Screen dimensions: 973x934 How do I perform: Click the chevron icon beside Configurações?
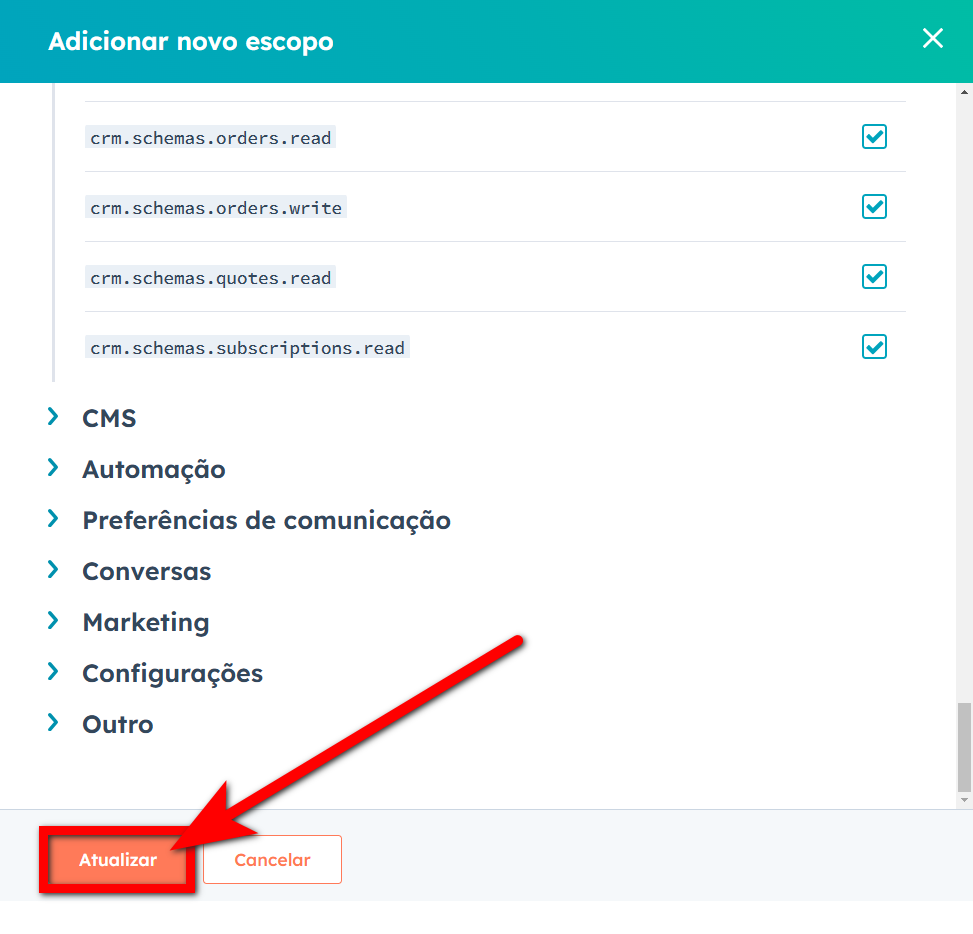point(53,672)
